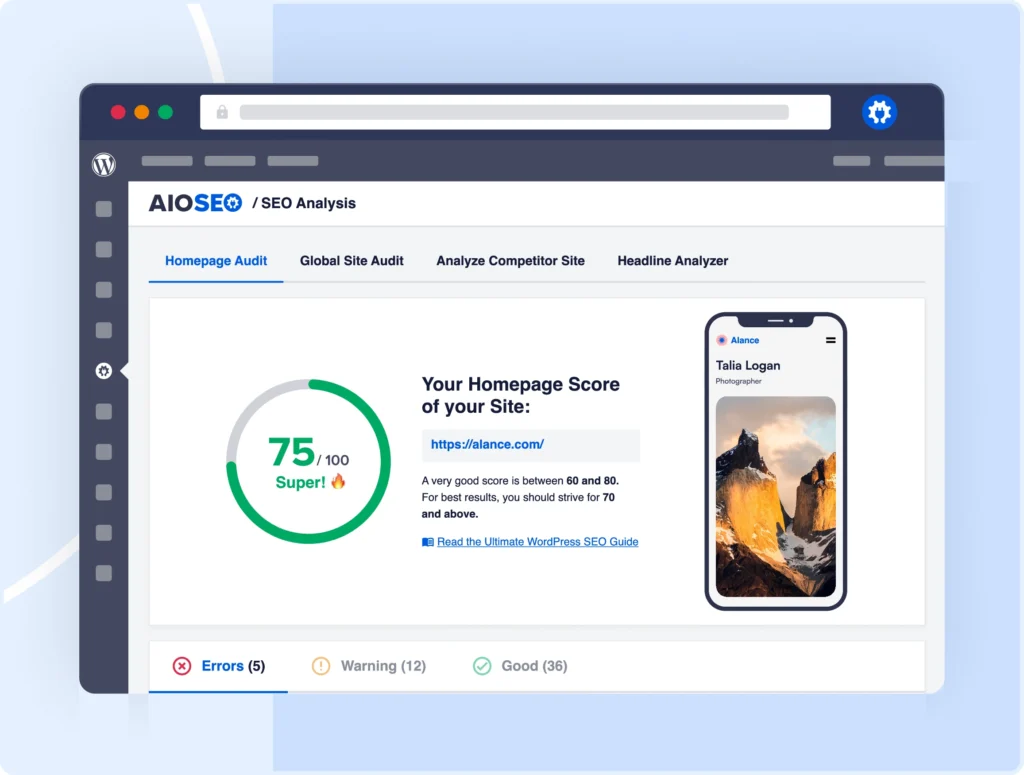The width and height of the screenshot is (1024, 775).
Task: Open the Global Site Audit tab
Action: [352, 261]
